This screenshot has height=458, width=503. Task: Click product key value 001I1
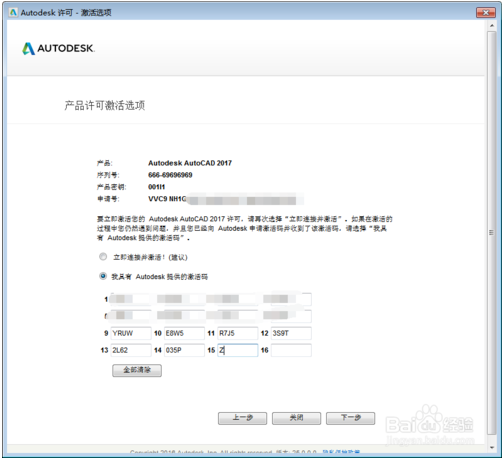(x=156, y=187)
